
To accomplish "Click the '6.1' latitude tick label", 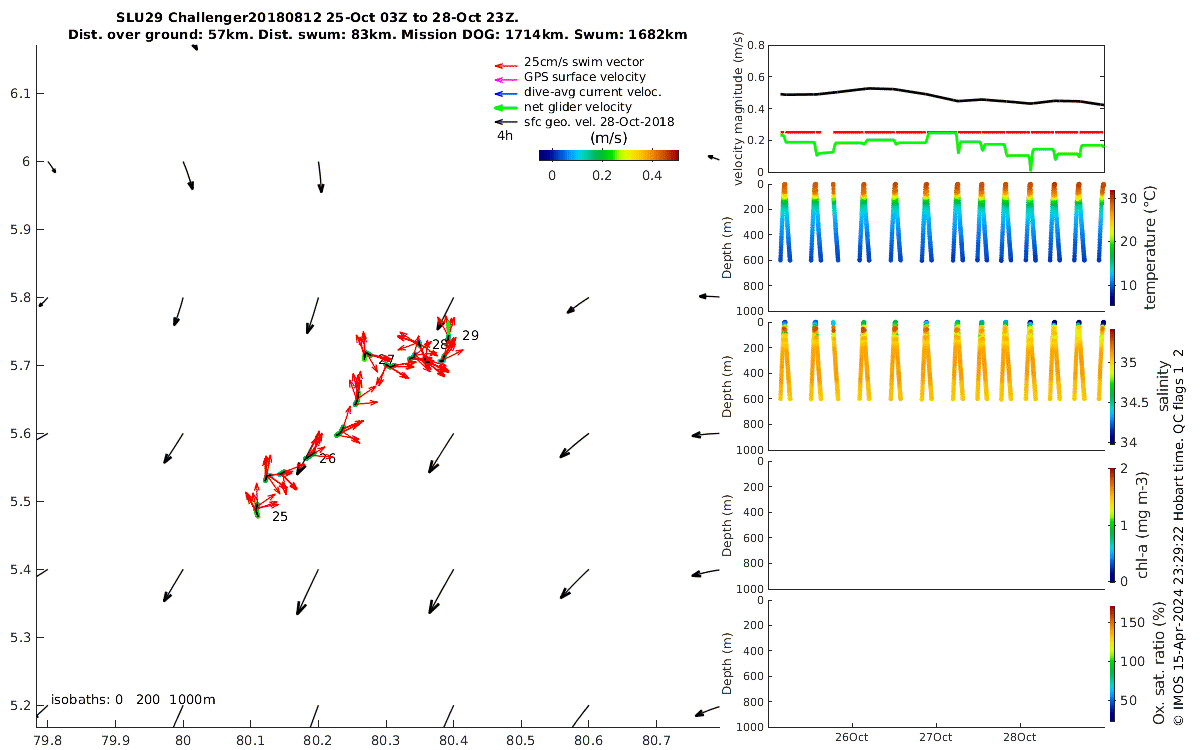I will pos(20,94).
